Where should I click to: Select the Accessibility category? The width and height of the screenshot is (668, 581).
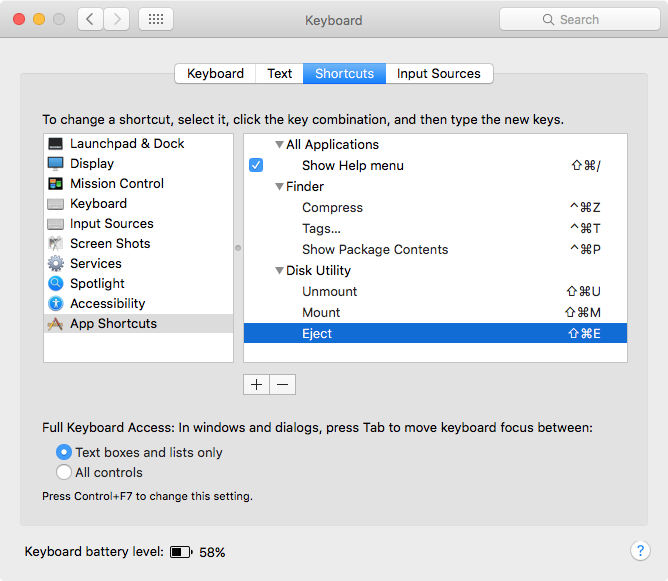[x=138, y=303]
